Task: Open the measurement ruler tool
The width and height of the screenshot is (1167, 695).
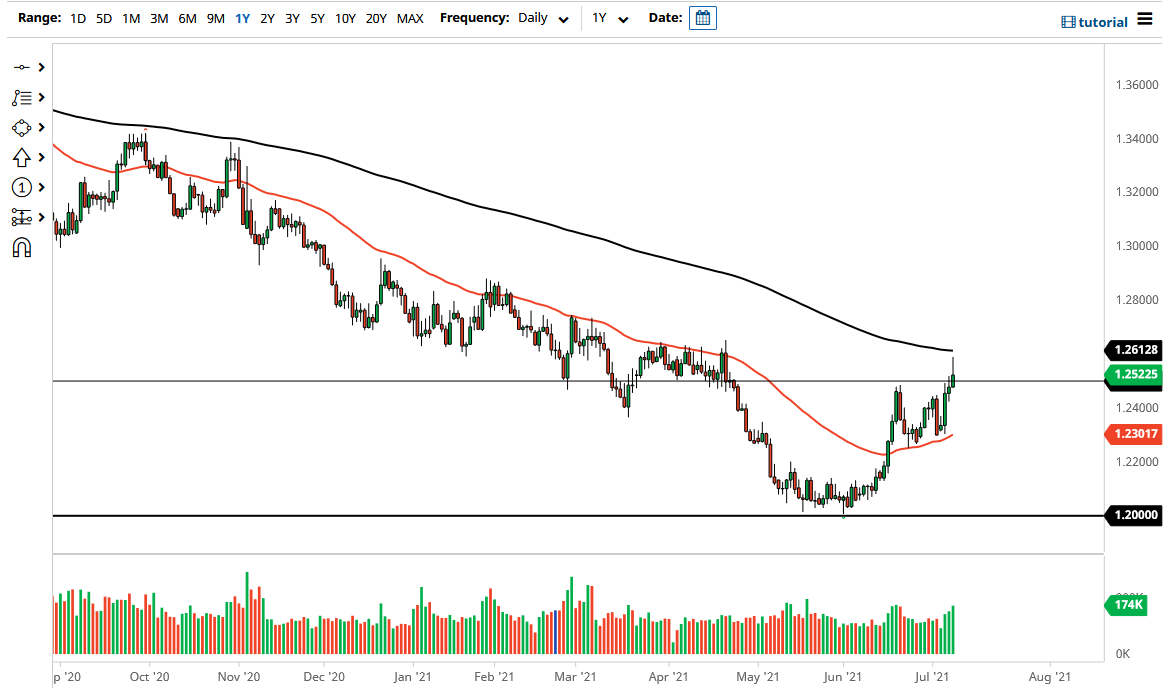Action: pos(22,217)
